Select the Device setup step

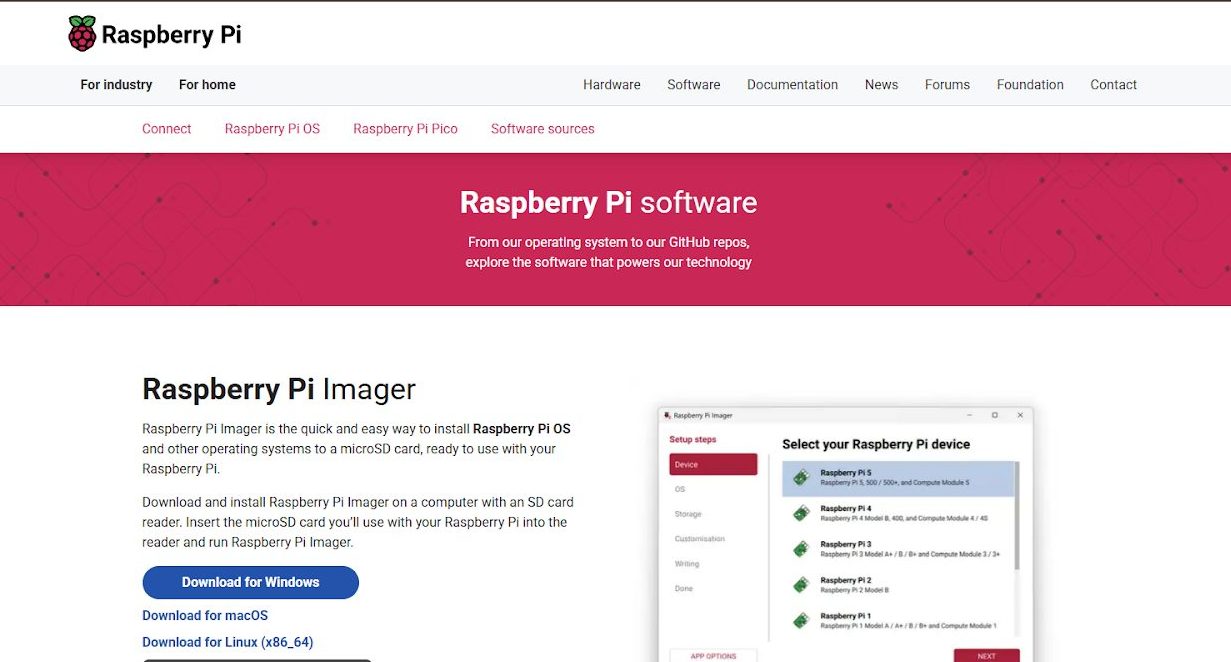click(x=713, y=465)
